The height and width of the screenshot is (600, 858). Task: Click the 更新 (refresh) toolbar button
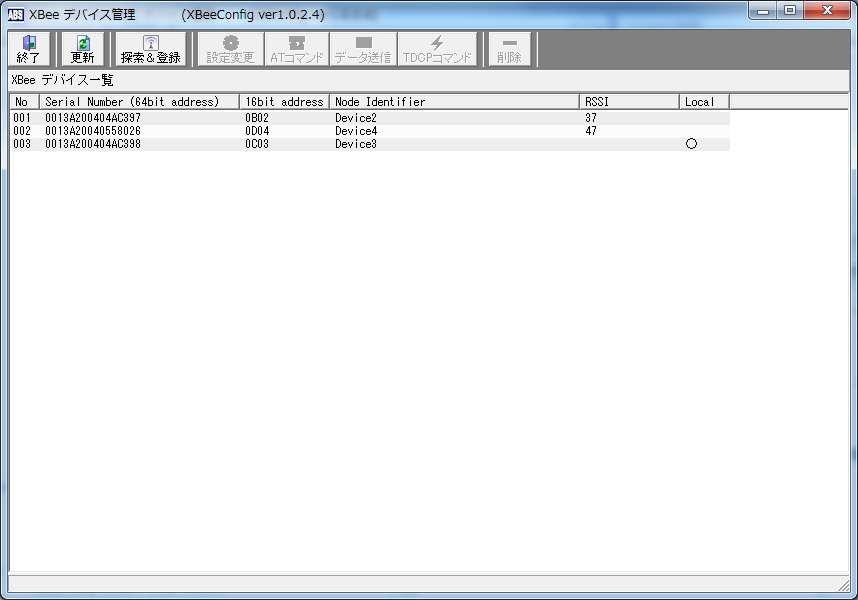pos(83,49)
